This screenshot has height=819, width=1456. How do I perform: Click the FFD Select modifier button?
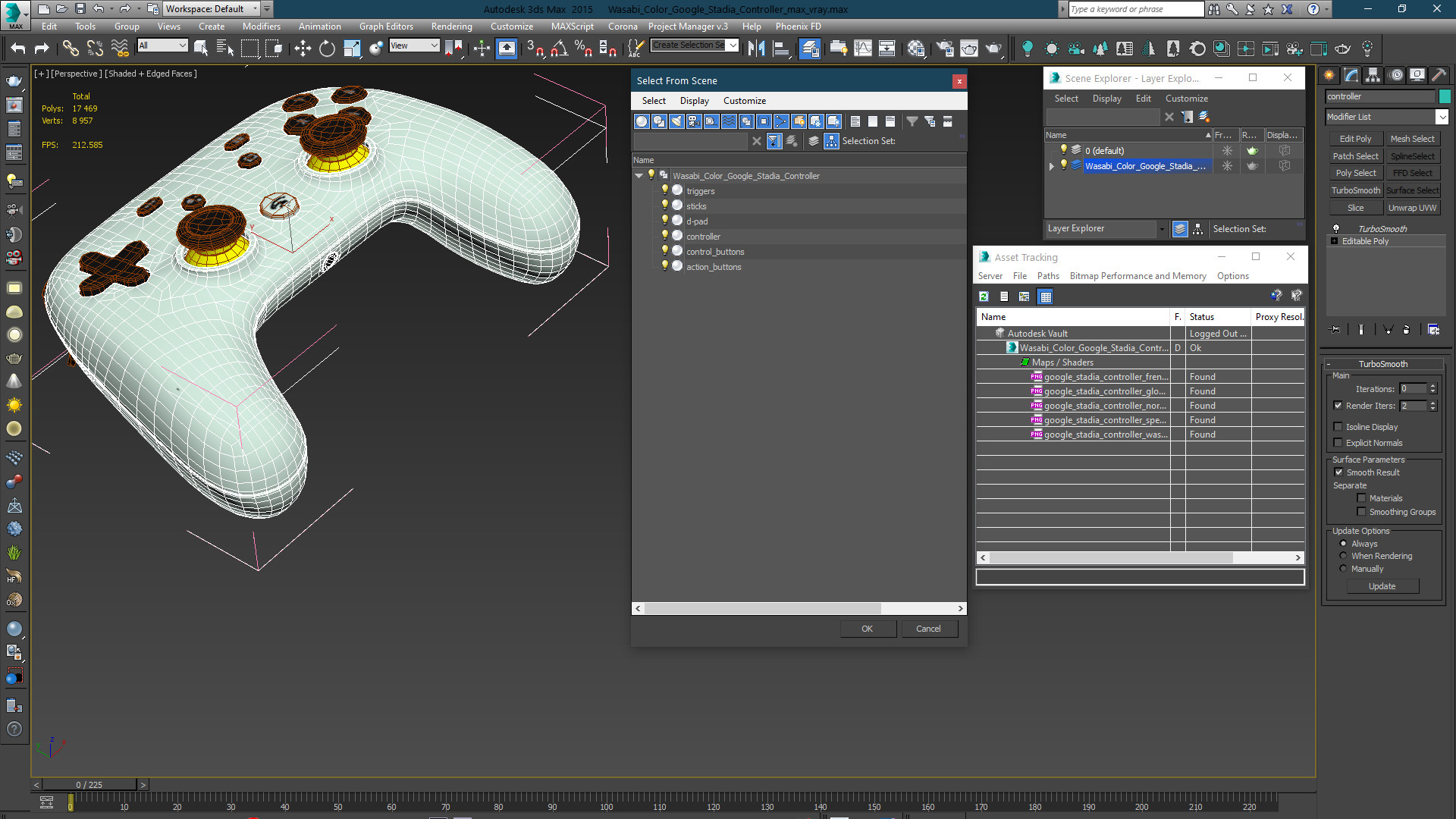(1412, 173)
